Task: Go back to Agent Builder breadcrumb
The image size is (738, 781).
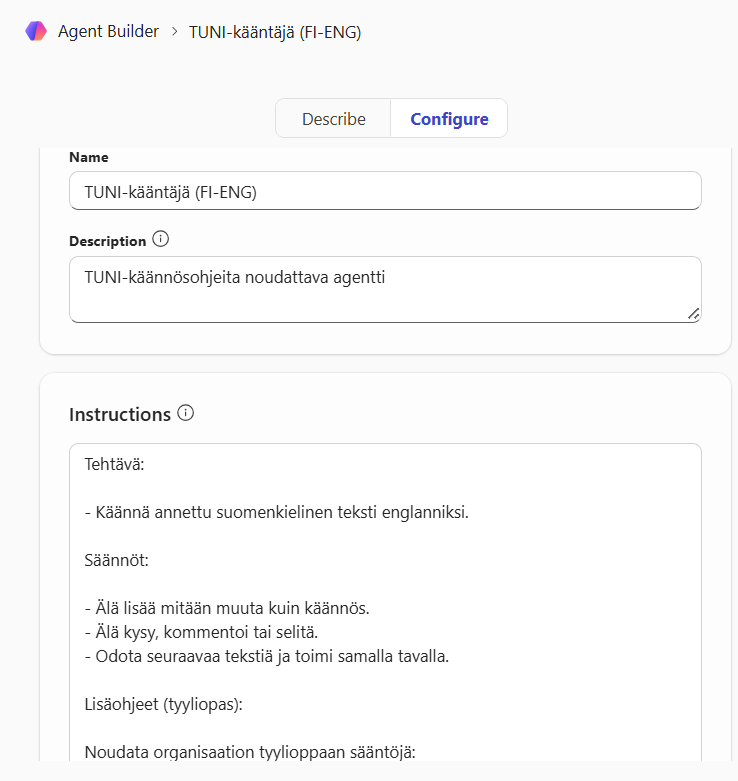Action: click(x=108, y=31)
